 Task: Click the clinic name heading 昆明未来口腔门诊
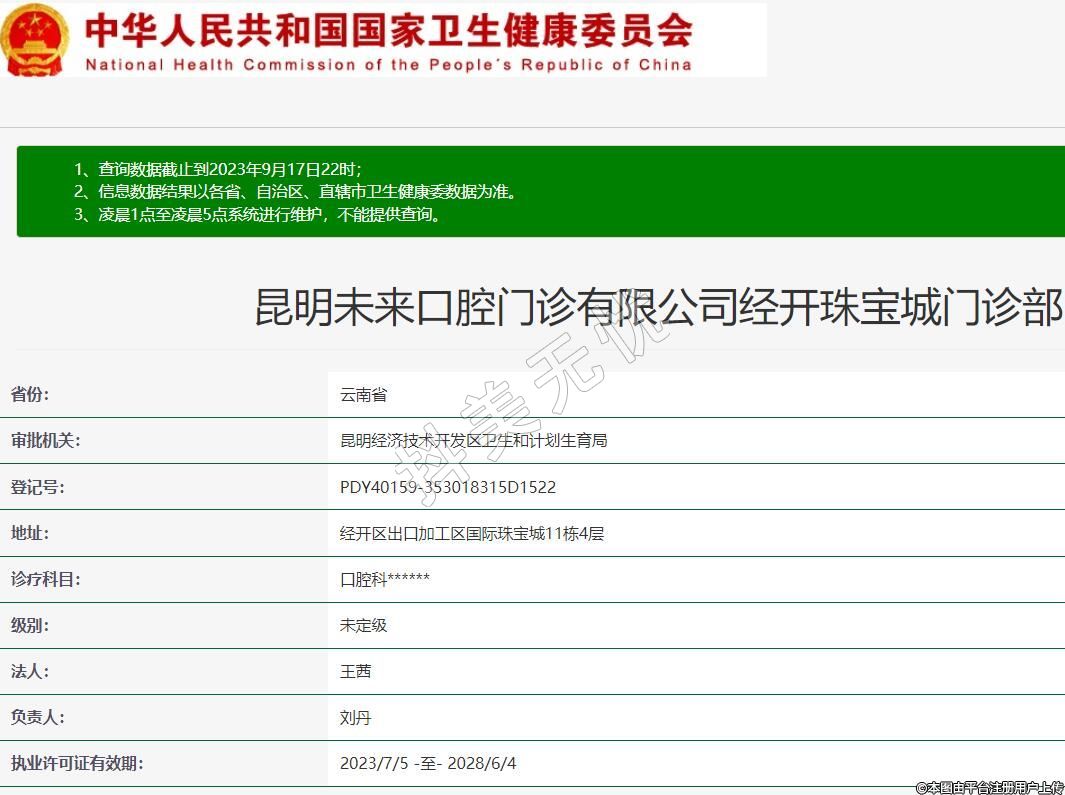click(x=658, y=307)
